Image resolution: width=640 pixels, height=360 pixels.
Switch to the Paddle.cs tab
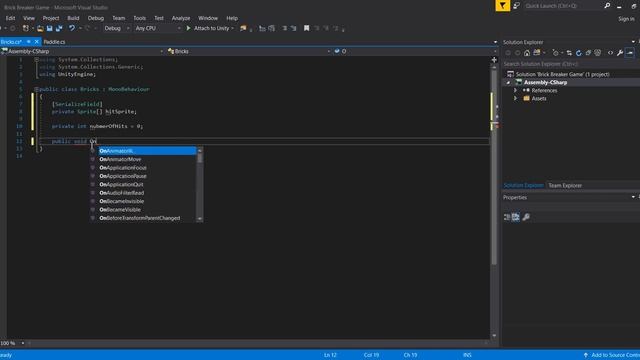54,42
